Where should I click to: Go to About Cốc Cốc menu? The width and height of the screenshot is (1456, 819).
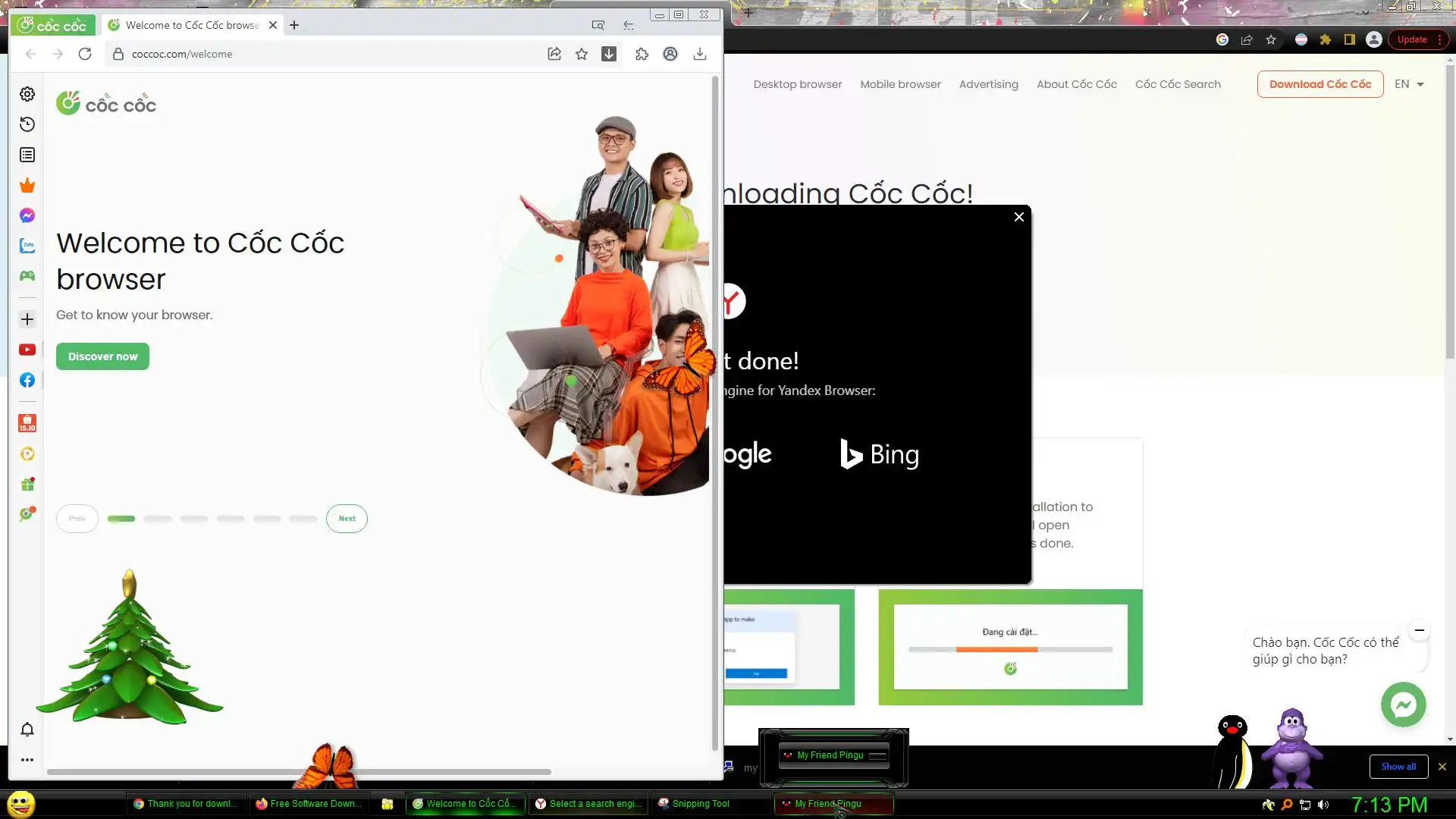click(x=1076, y=84)
